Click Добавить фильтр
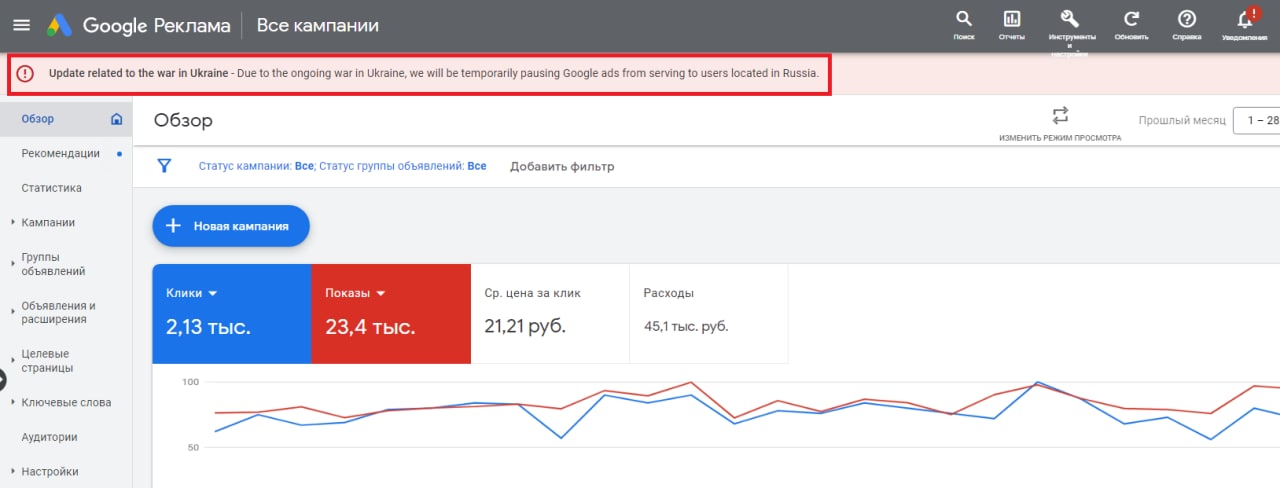The image size is (1280, 488). coord(562,166)
